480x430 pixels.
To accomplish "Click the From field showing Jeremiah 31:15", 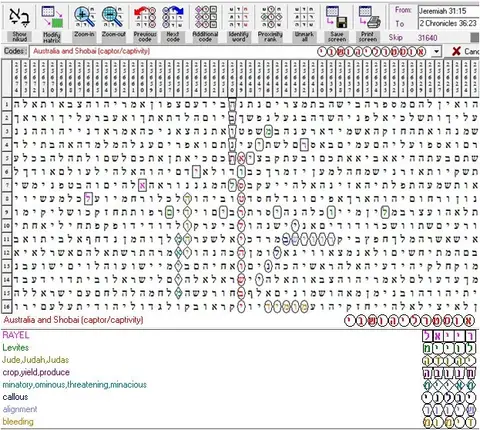I will (449, 11).
